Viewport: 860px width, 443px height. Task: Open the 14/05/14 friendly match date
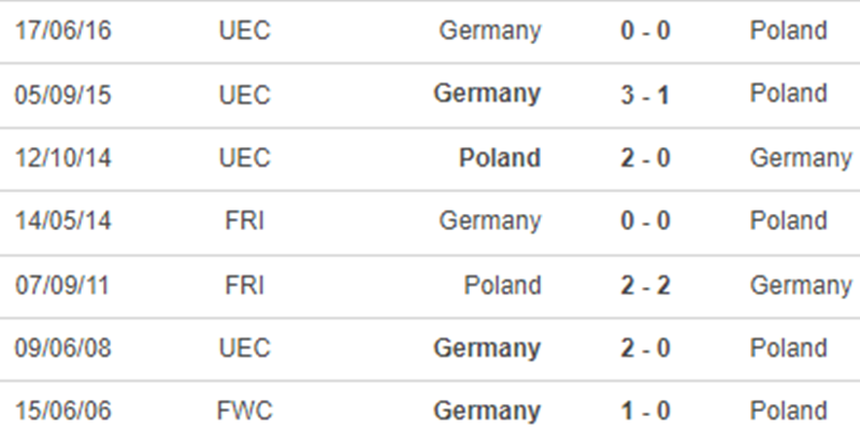(x=63, y=221)
